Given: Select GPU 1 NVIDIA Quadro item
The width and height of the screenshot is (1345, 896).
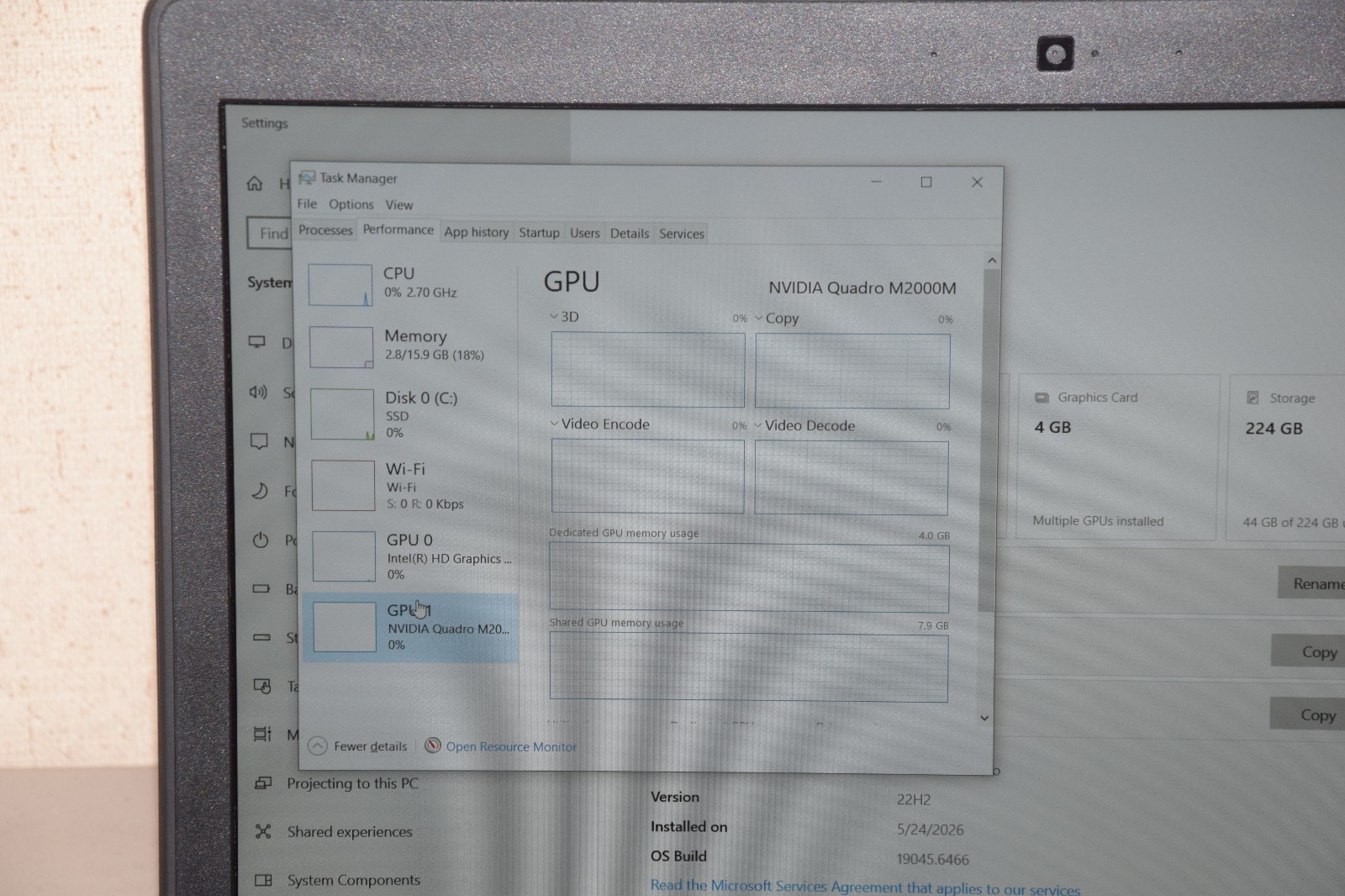Looking at the screenshot, I should point(412,627).
